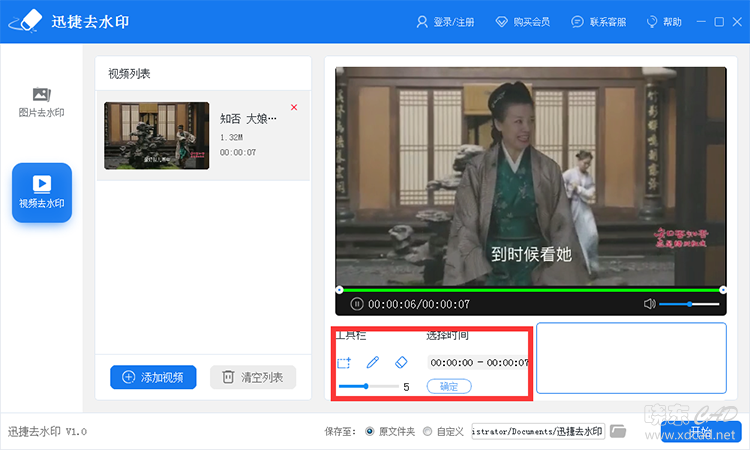Switch to the 视频去水印 video tab
The height and width of the screenshot is (450, 750).
coord(42,193)
